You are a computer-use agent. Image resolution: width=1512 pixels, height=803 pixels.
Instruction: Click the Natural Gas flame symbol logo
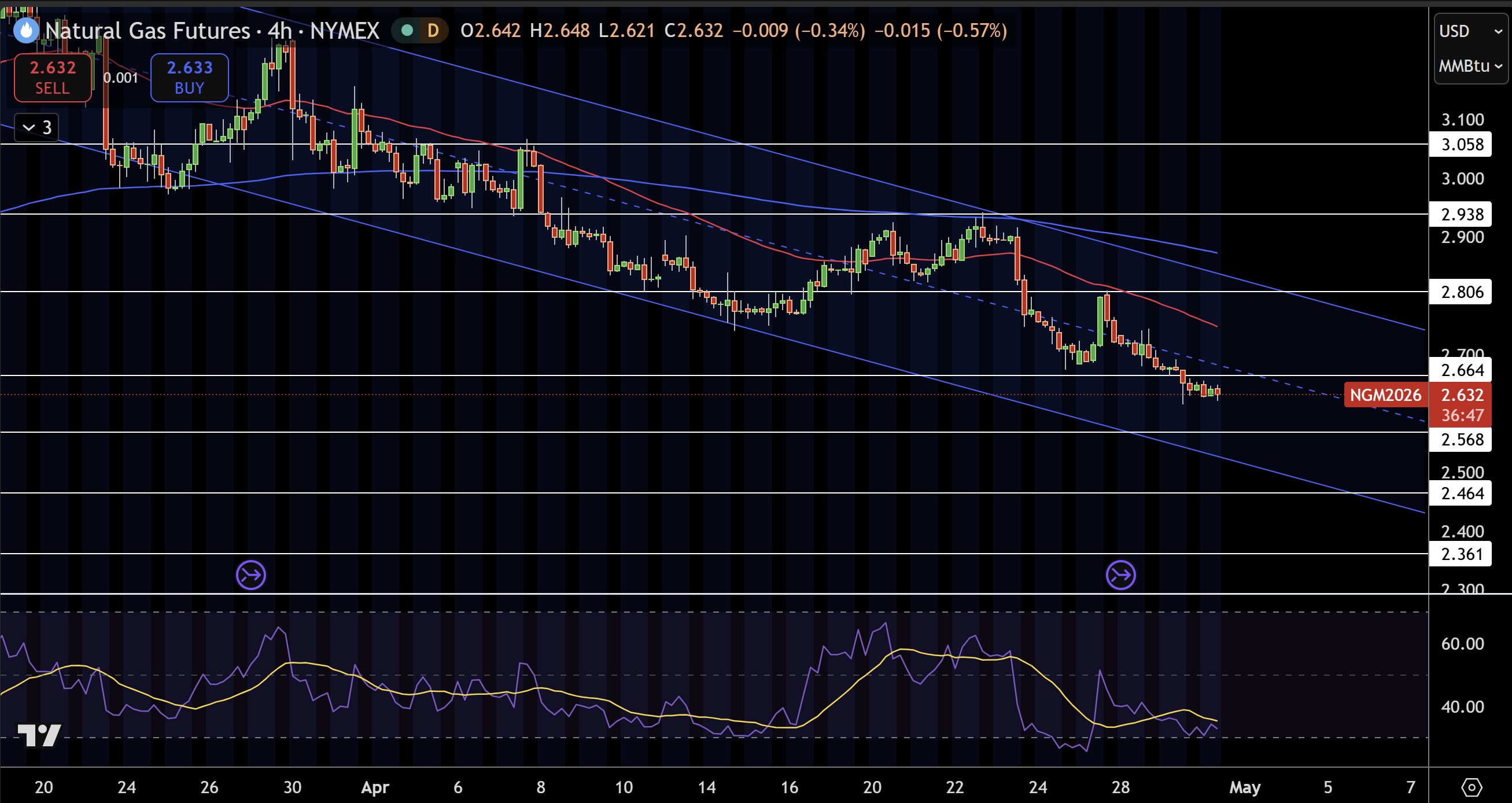[26, 31]
